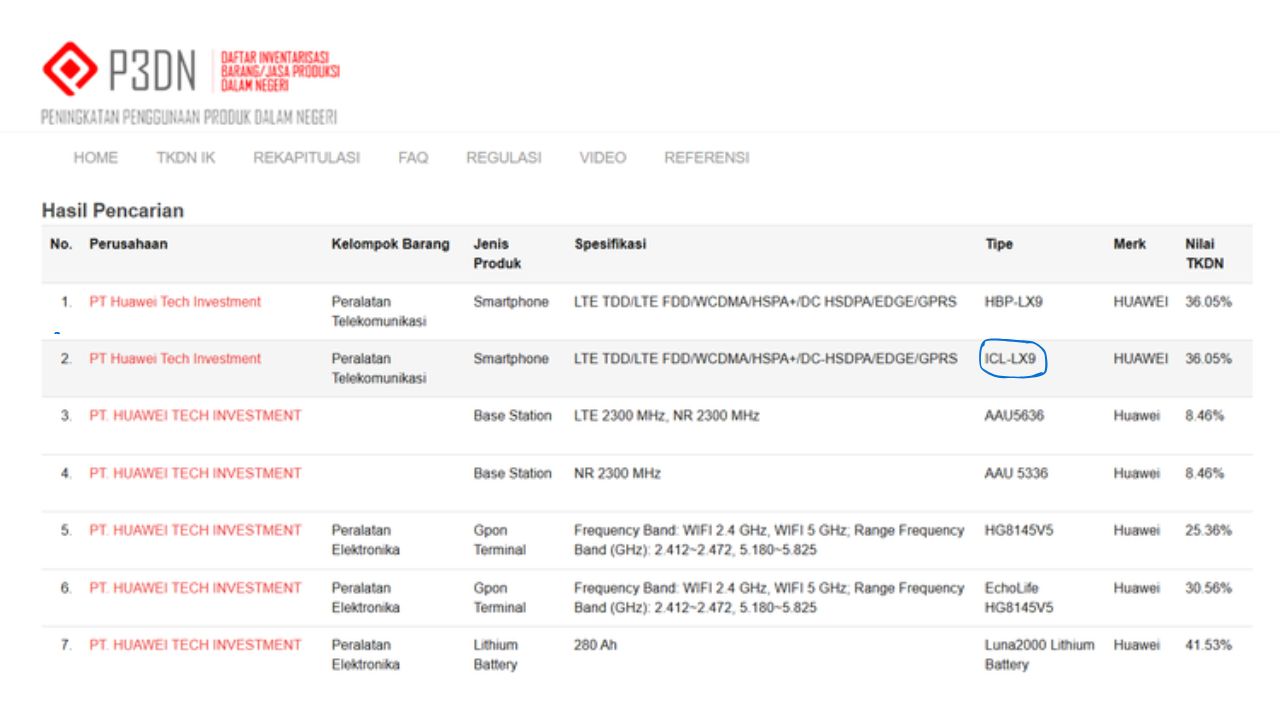Open company link for Luna2000 Lithium Battery
The width and height of the screenshot is (1280, 720).
click(195, 645)
